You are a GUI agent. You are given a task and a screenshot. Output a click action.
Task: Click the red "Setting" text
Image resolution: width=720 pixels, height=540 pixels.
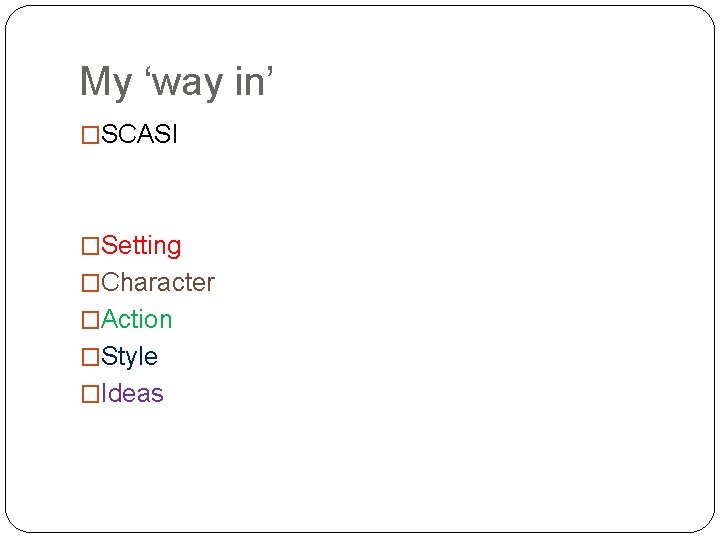coord(141,246)
